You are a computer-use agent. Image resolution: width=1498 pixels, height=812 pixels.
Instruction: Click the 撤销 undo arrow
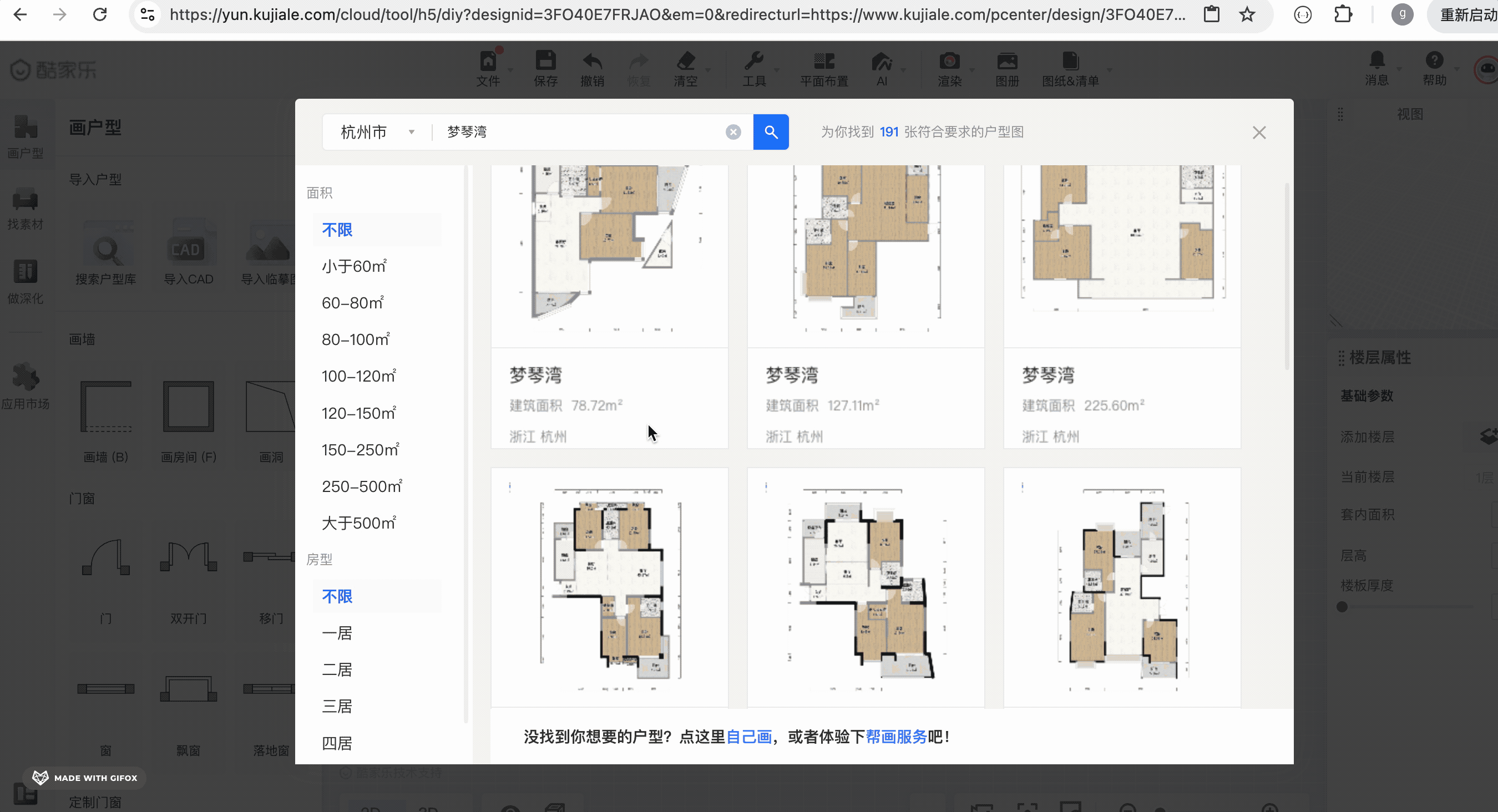tap(592, 69)
